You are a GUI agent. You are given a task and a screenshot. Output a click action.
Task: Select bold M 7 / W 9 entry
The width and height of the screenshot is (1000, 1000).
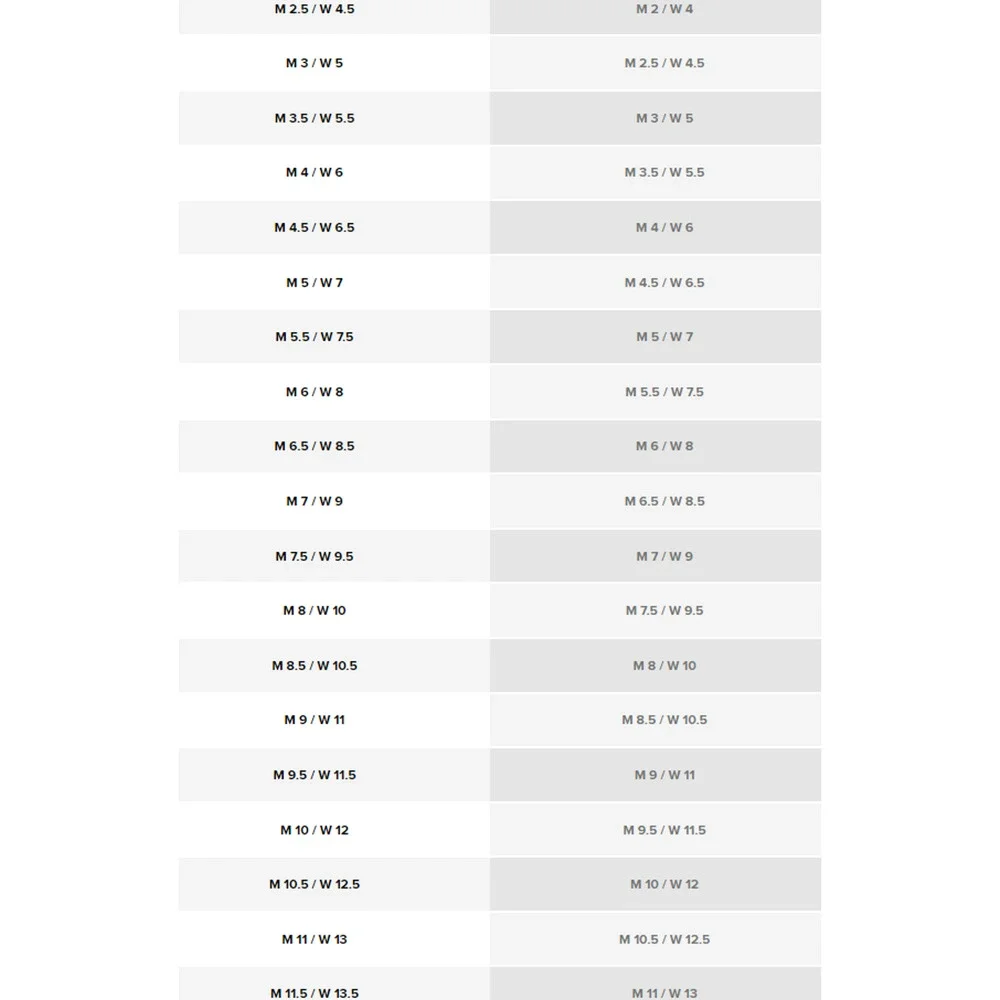[x=314, y=501]
